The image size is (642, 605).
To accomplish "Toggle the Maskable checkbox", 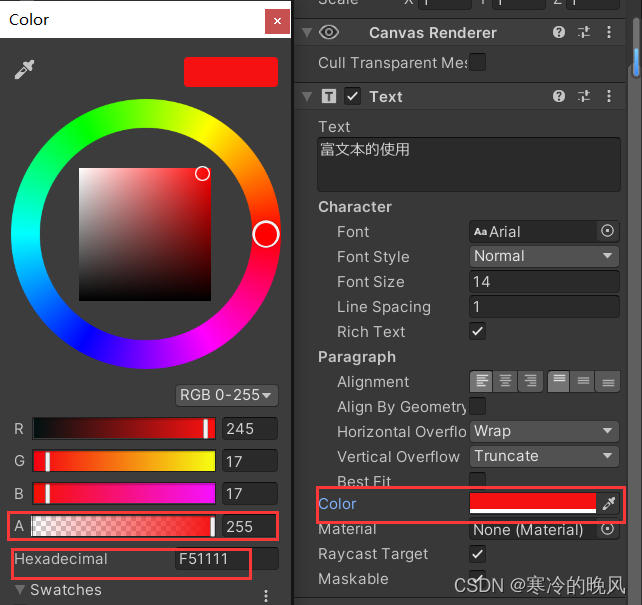I will coord(477,577).
